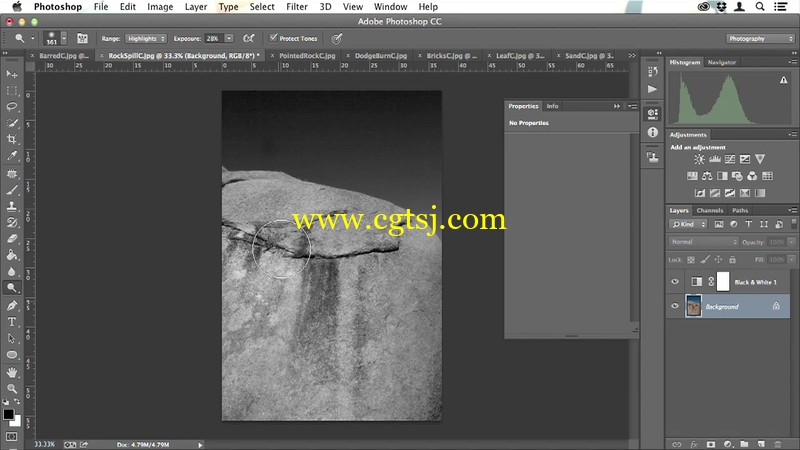Select the Path Selection tool
The height and width of the screenshot is (450, 800).
pos(11,338)
